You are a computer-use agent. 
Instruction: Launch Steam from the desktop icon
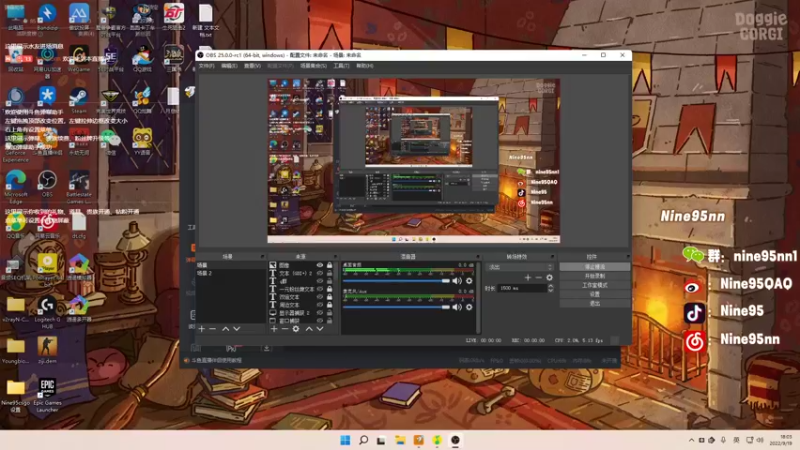point(79,101)
